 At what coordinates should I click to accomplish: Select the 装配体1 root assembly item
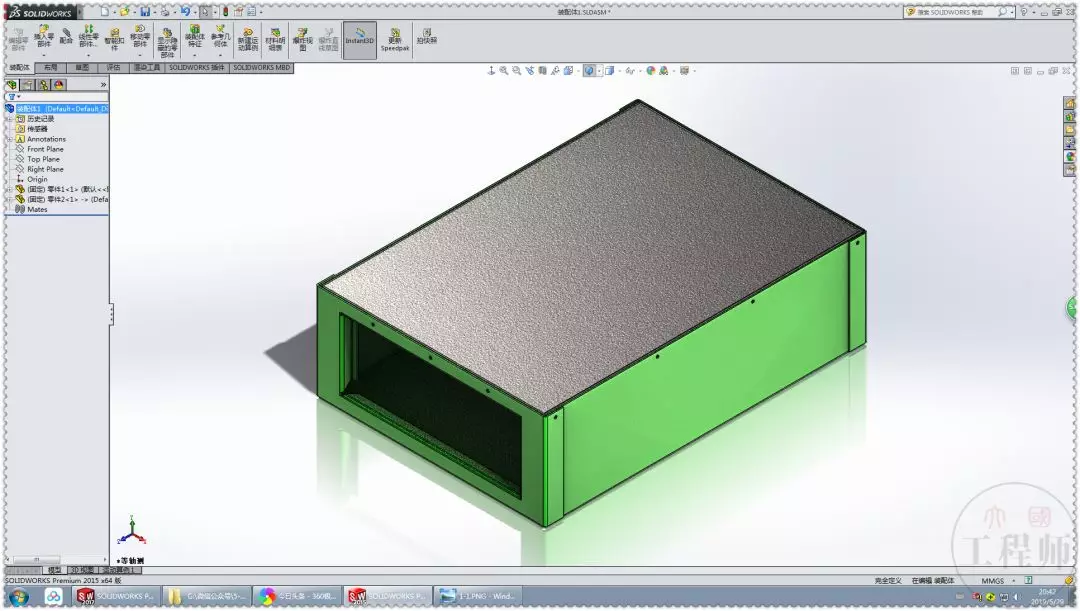point(61,109)
